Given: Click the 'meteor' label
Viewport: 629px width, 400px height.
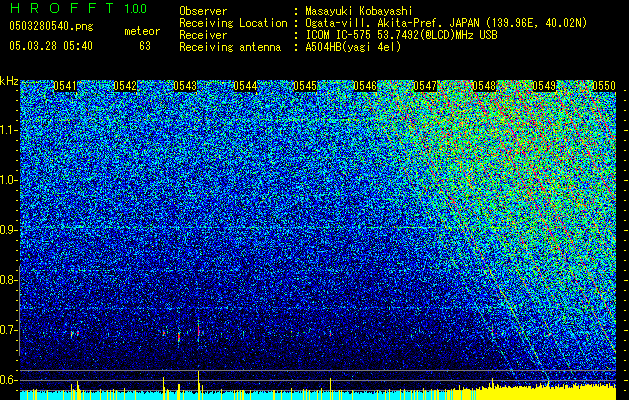Looking at the screenshot, I should [x=142, y=31].
